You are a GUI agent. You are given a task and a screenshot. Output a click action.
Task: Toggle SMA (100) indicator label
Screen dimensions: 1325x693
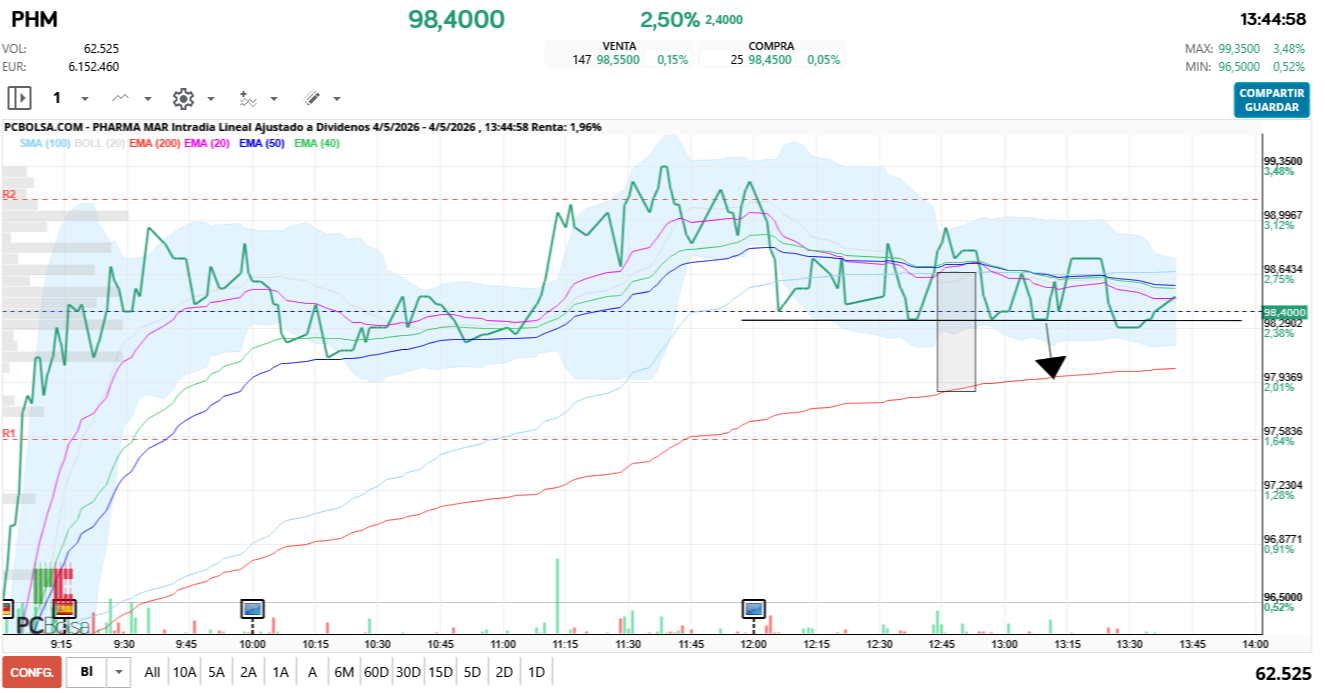(45, 144)
